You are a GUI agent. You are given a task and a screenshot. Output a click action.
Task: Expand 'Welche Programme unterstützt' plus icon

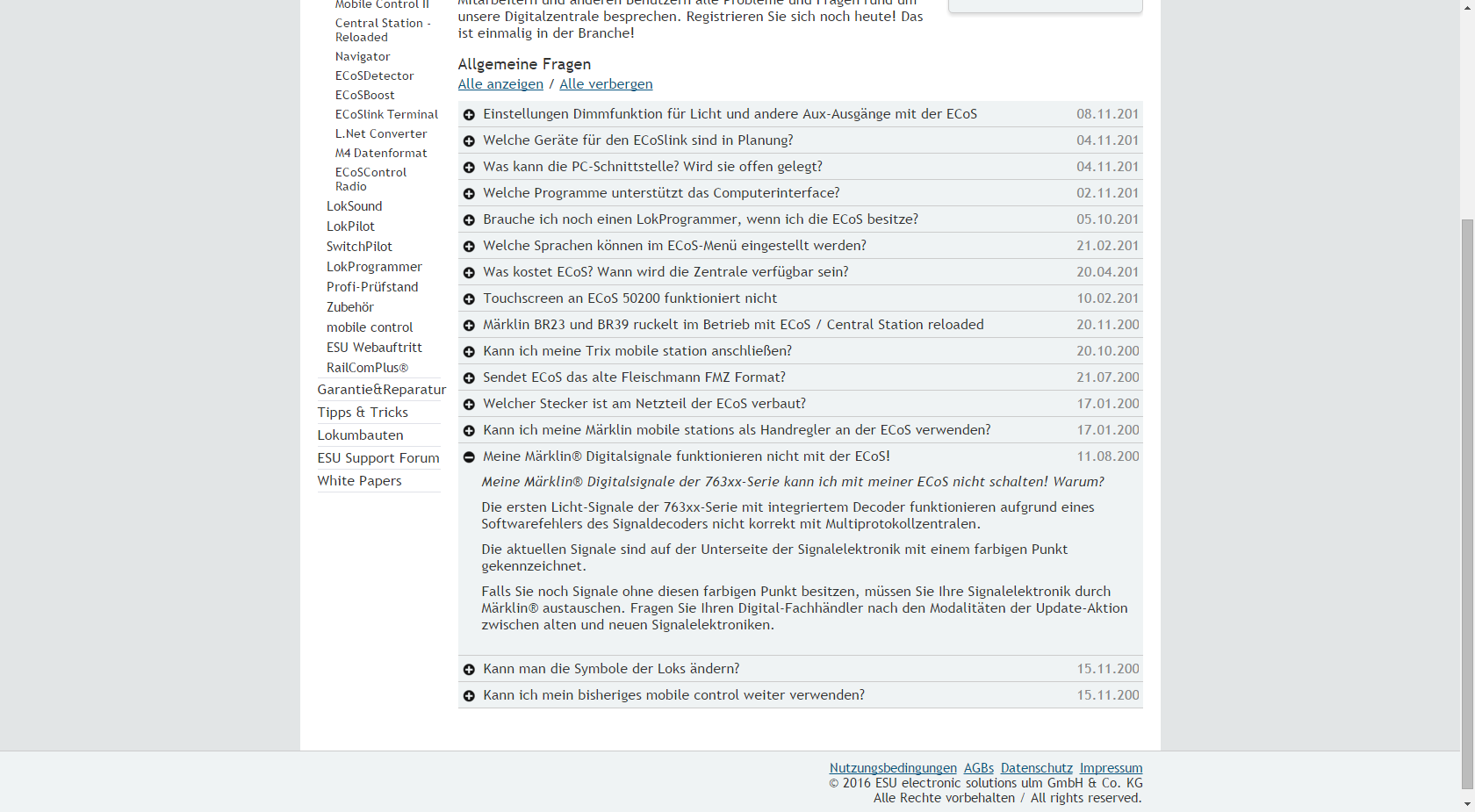point(469,194)
